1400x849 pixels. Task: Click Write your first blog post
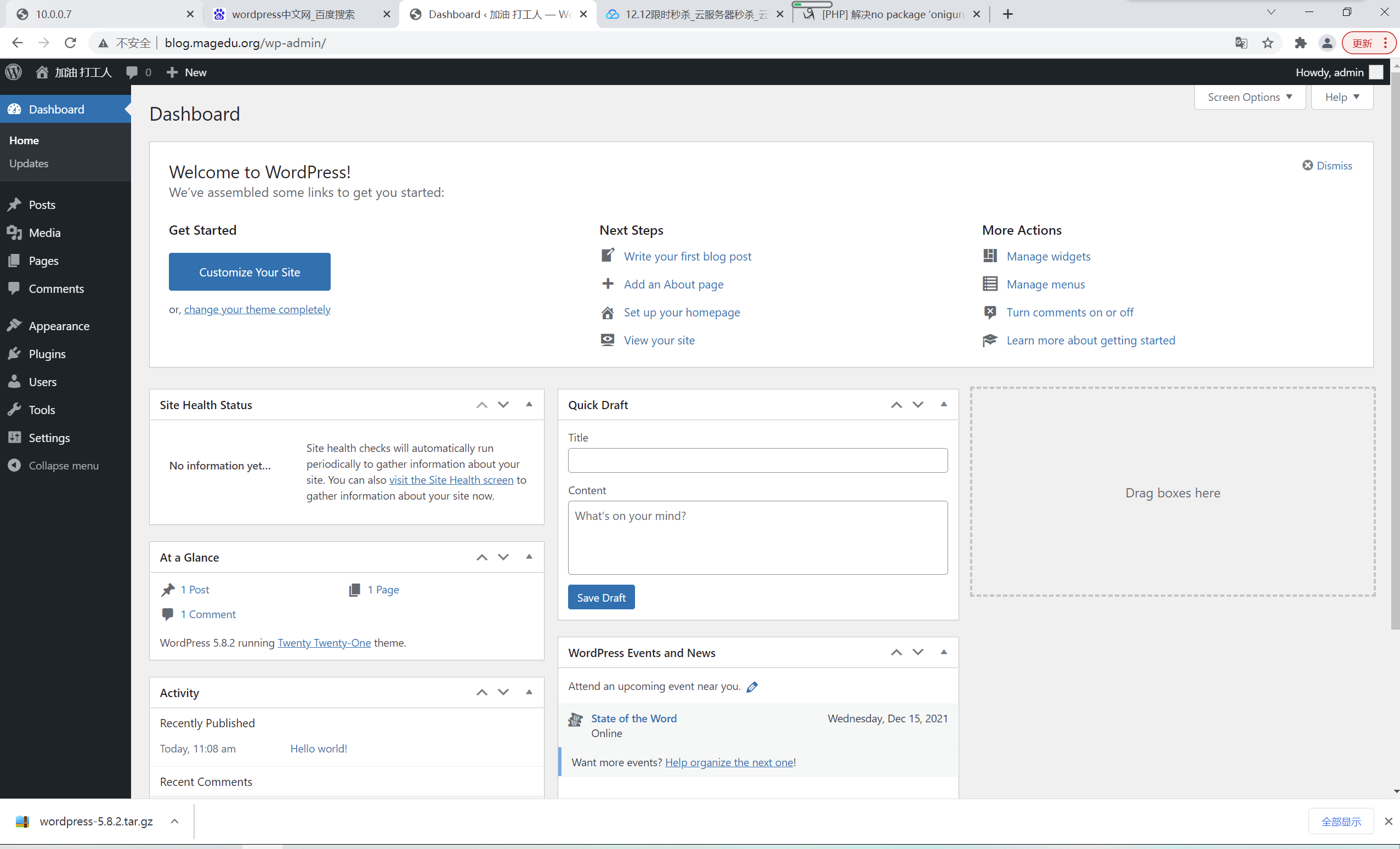tap(688, 256)
